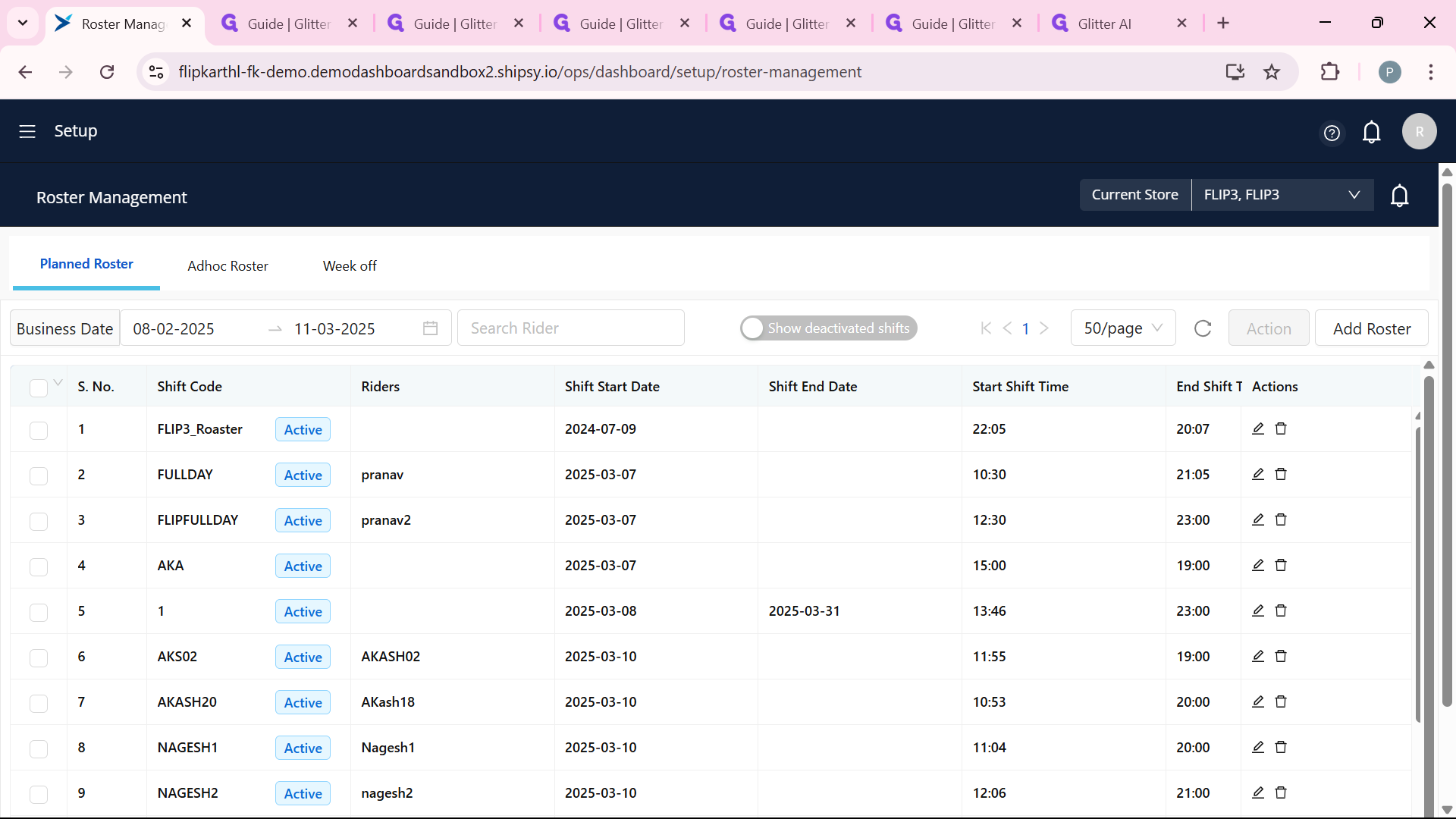The height and width of the screenshot is (819, 1456).
Task: Edit the AKA shift row
Action: (x=1258, y=565)
